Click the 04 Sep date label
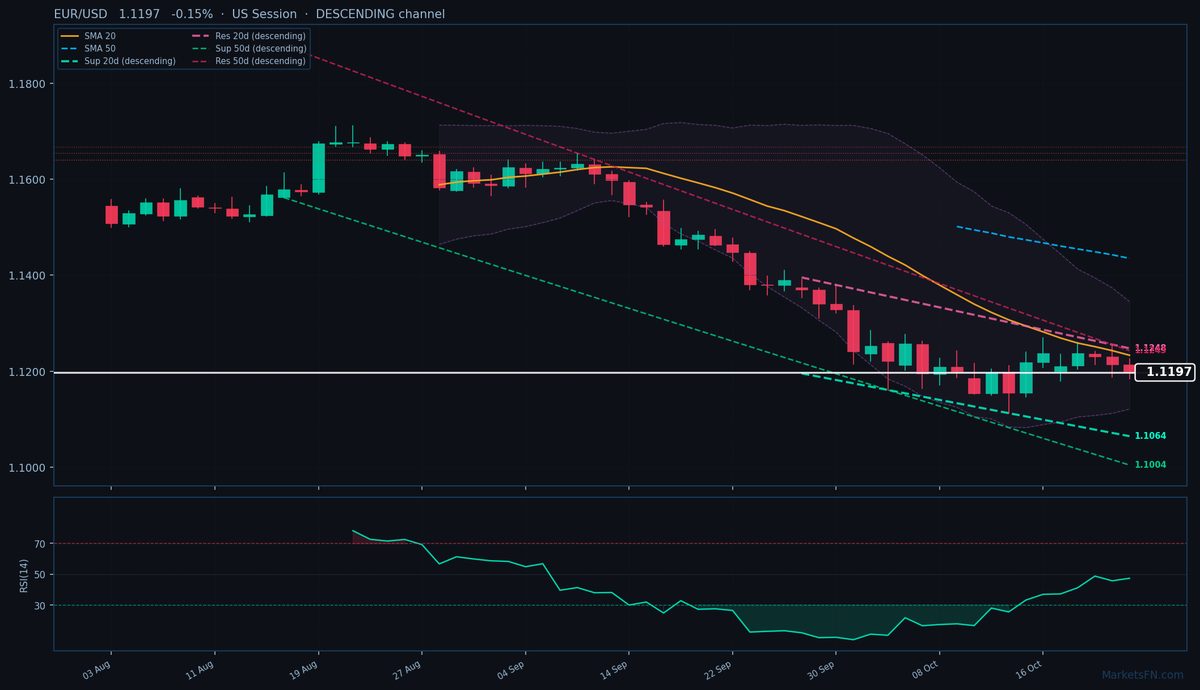Image resolution: width=1200 pixels, height=690 pixels. pos(511,670)
